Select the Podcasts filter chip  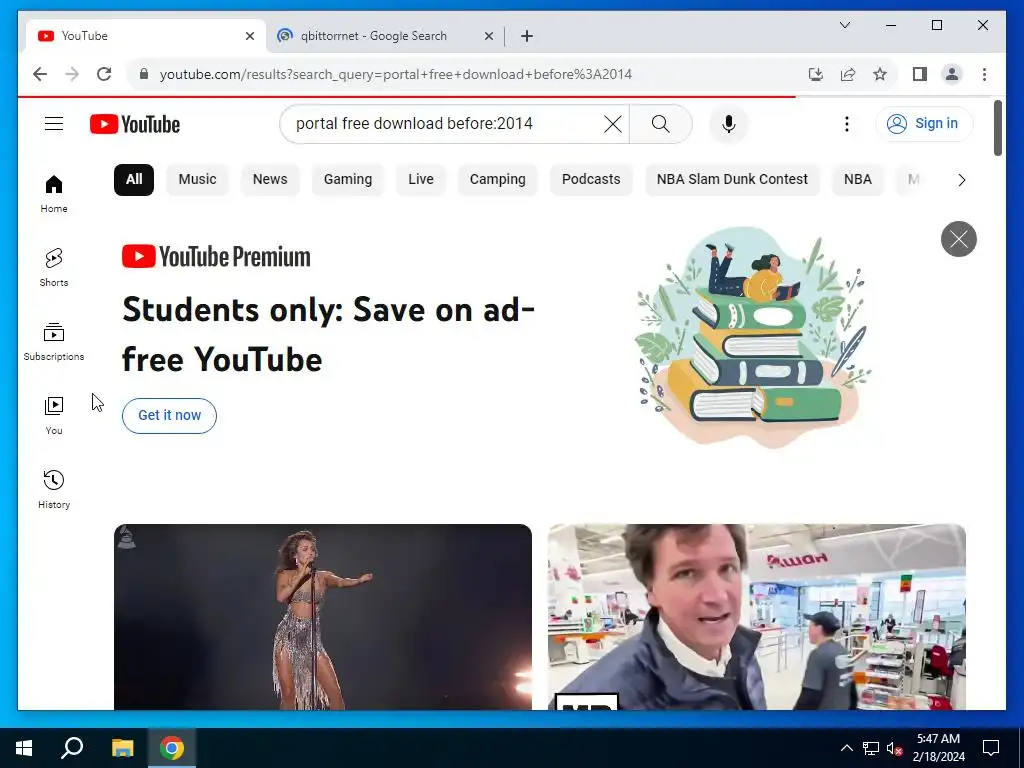tap(591, 180)
